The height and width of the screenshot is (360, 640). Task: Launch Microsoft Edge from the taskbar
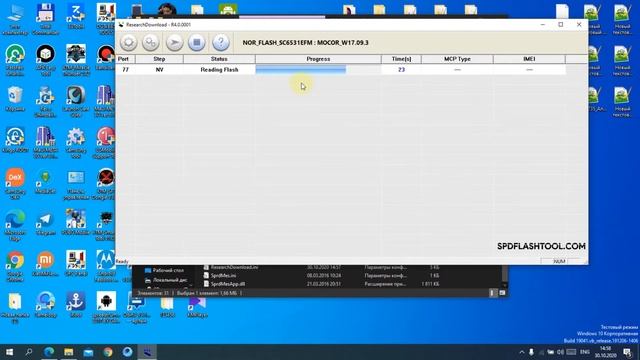point(49,352)
